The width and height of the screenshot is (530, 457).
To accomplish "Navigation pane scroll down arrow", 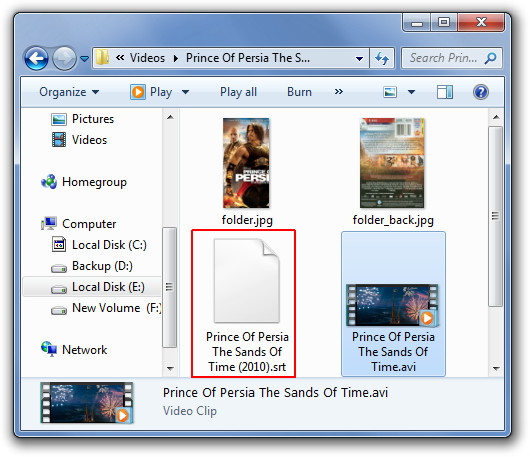I will tap(170, 368).
